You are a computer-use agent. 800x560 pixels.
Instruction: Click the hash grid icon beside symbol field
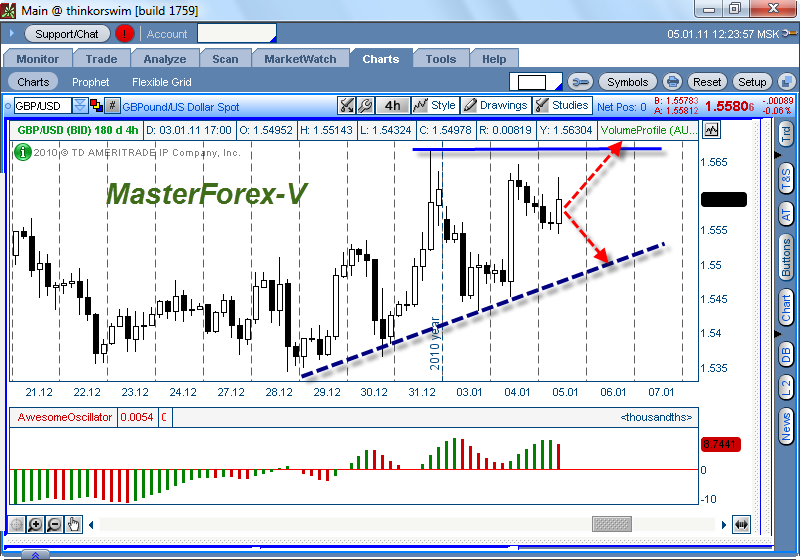(x=113, y=106)
